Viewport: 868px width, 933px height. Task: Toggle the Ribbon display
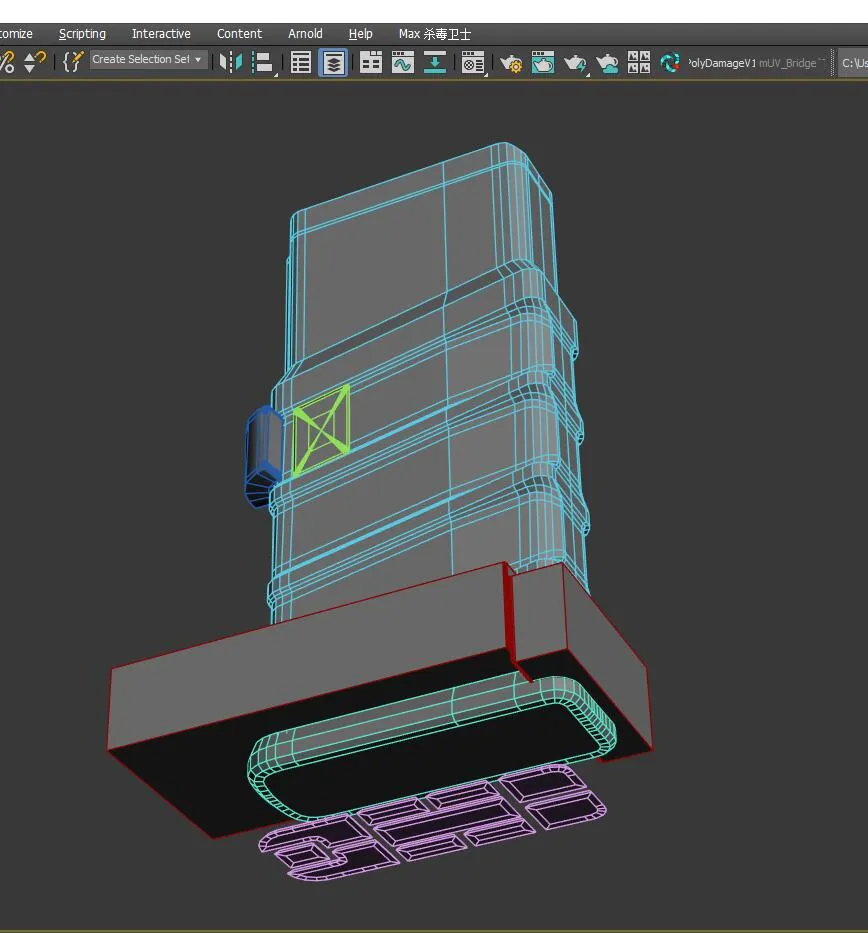tap(371, 62)
